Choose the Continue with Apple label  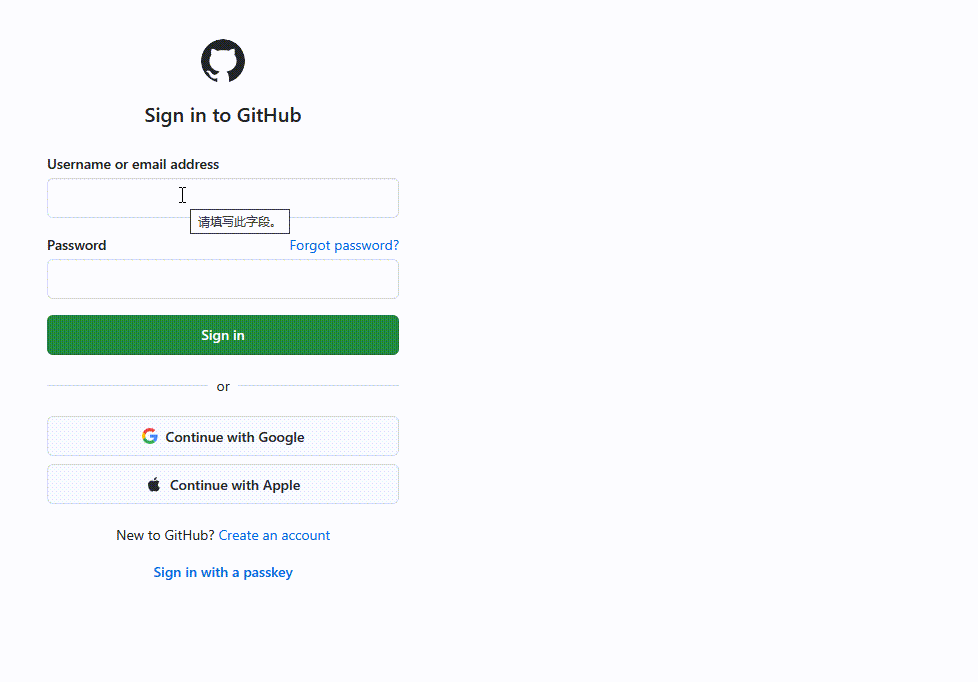click(x=235, y=485)
